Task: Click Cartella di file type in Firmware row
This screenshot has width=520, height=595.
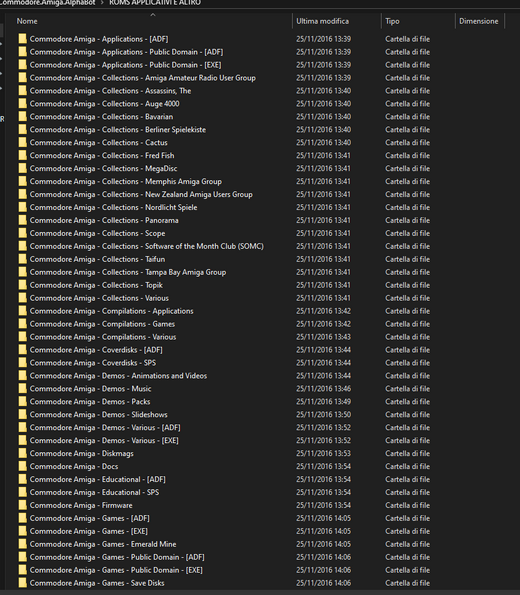Action: pos(407,505)
